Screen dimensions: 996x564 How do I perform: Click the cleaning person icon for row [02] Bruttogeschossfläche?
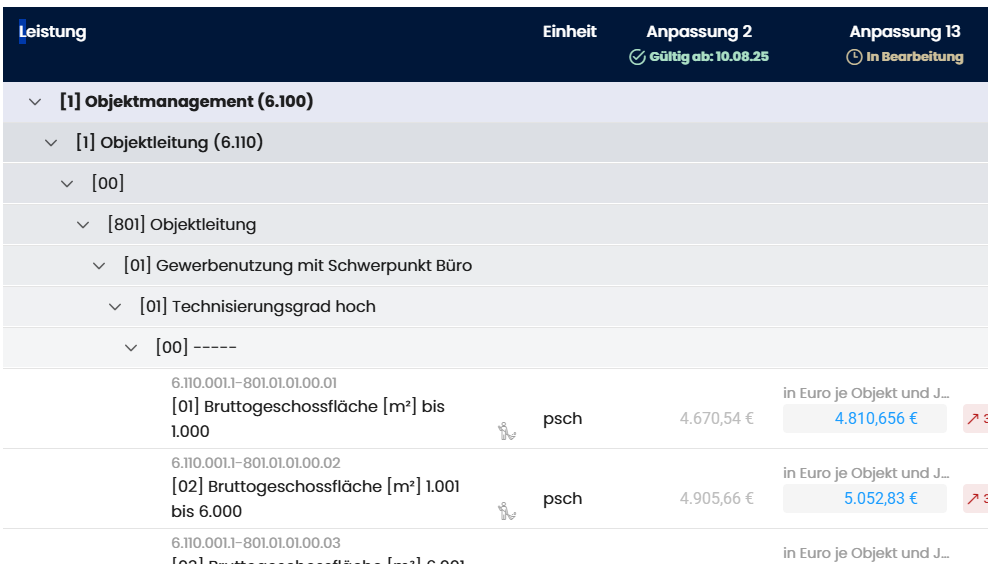[507, 511]
